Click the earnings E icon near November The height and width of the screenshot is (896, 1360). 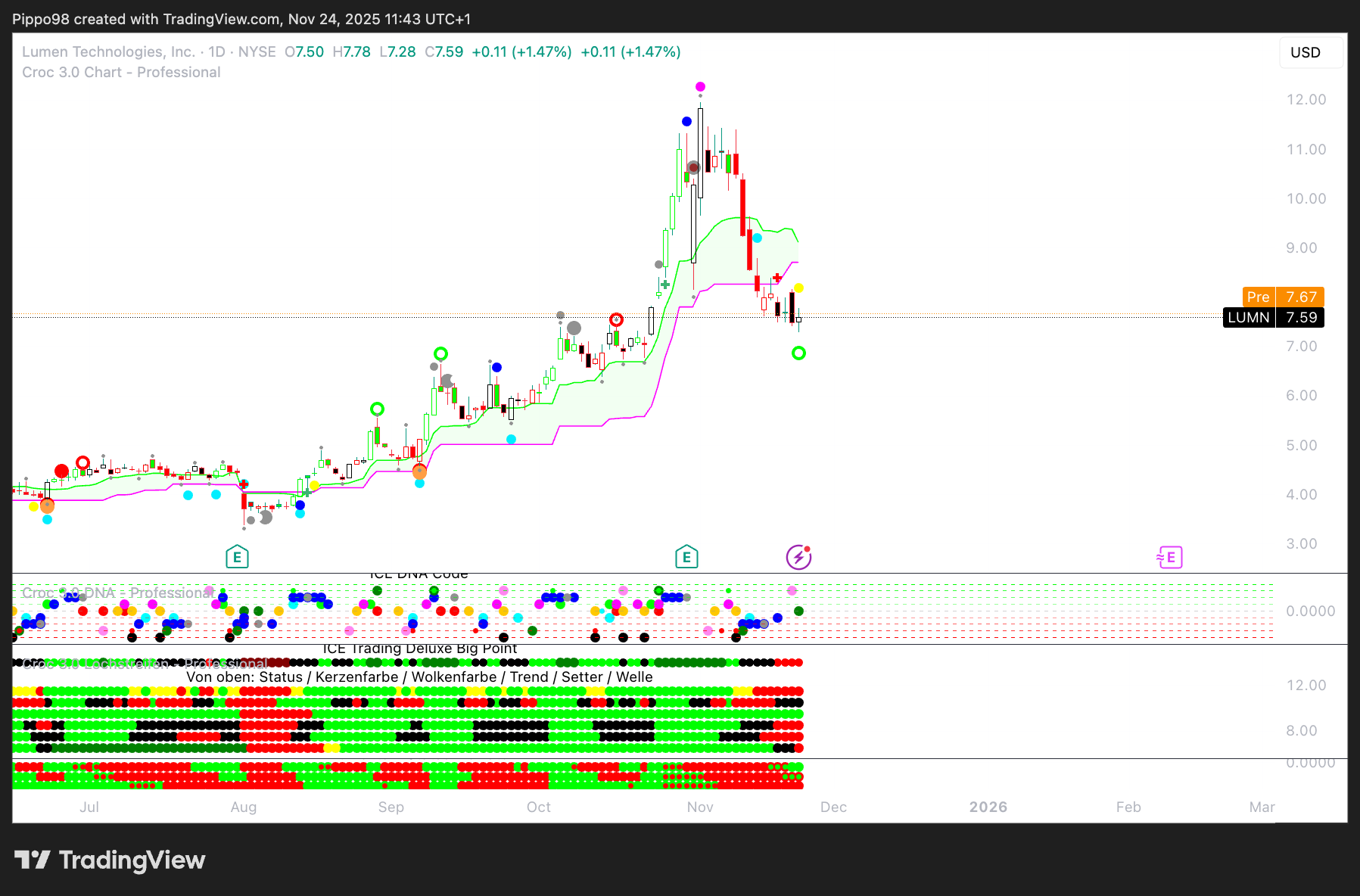(x=686, y=558)
